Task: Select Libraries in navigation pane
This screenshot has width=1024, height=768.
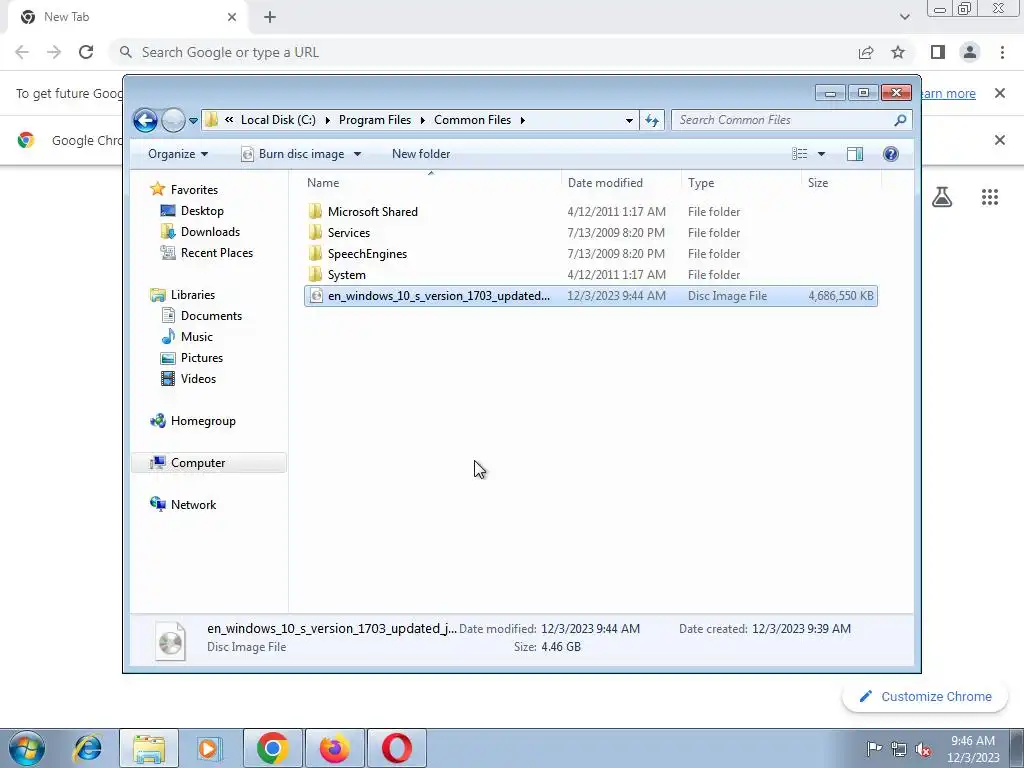Action: point(193,295)
